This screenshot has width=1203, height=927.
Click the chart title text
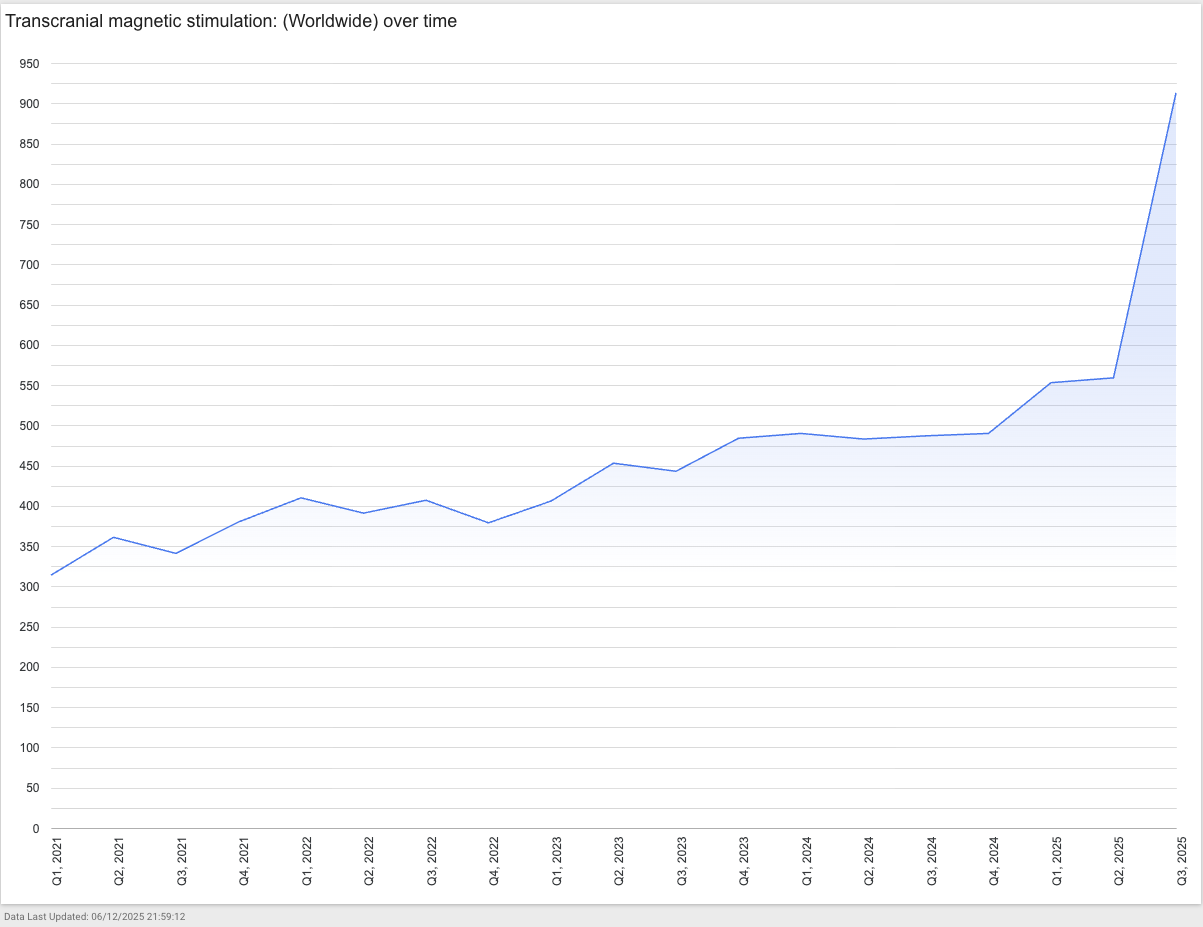click(x=231, y=21)
